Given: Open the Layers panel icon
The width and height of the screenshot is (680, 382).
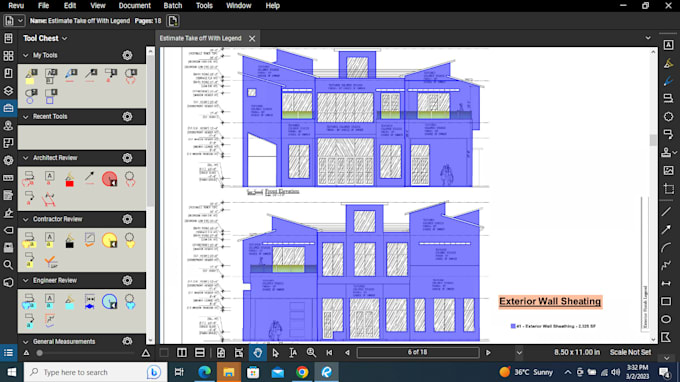Looking at the screenshot, I should pyautogui.click(x=8, y=91).
